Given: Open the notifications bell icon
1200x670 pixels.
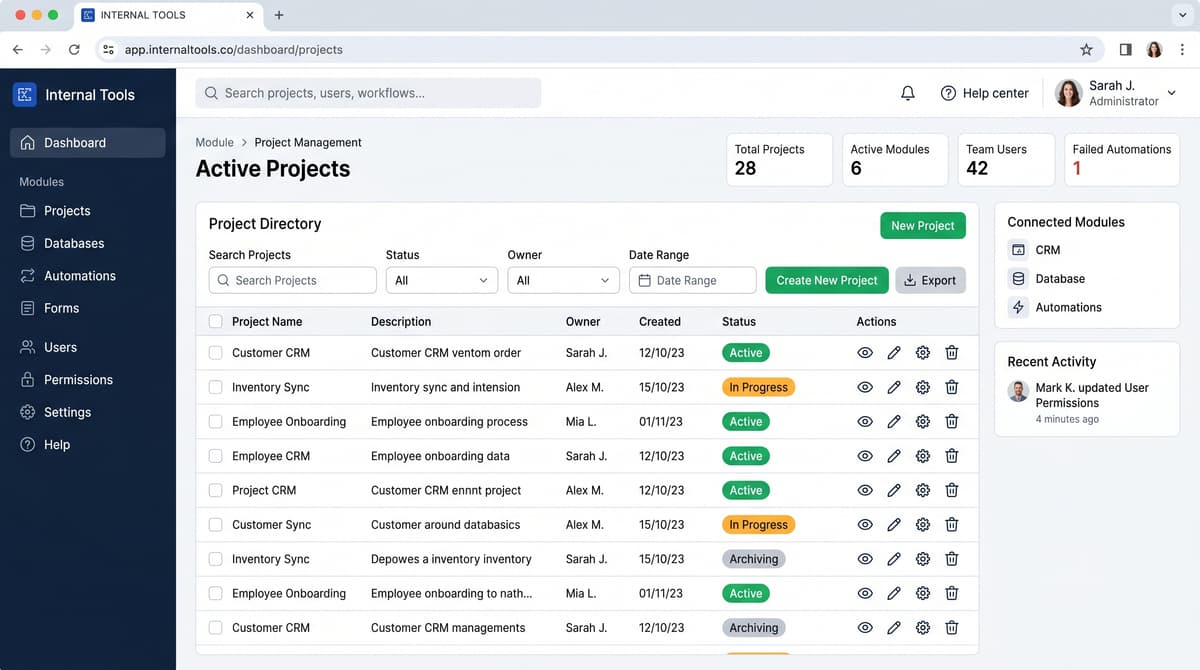Looking at the screenshot, I should [x=908, y=93].
